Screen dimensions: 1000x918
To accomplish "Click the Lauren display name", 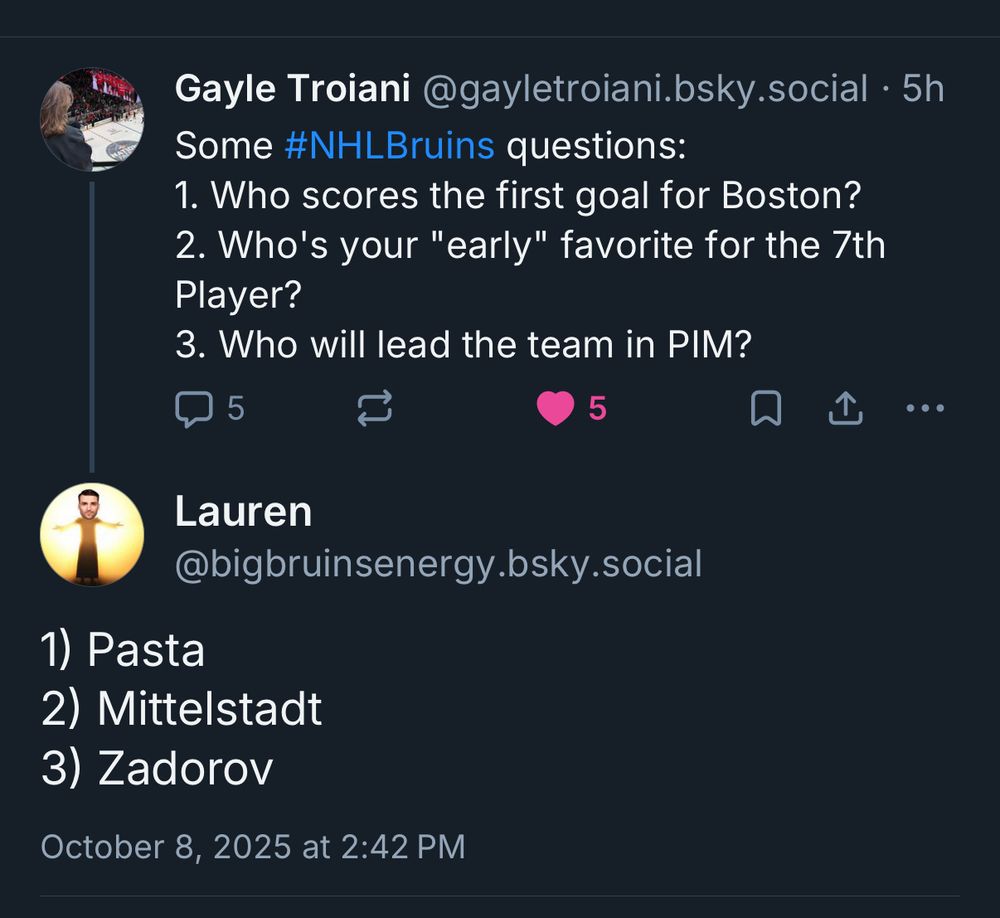I will (243, 512).
